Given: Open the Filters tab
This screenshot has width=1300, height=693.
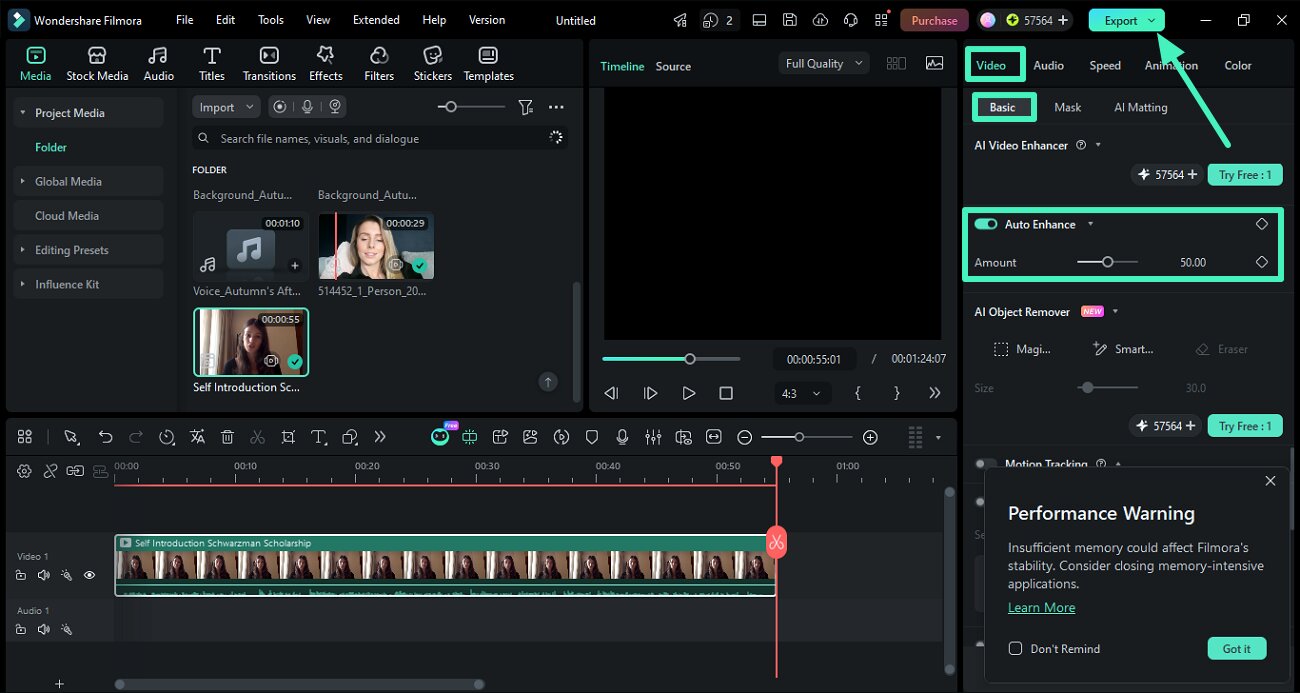Looking at the screenshot, I should [x=379, y=64].
